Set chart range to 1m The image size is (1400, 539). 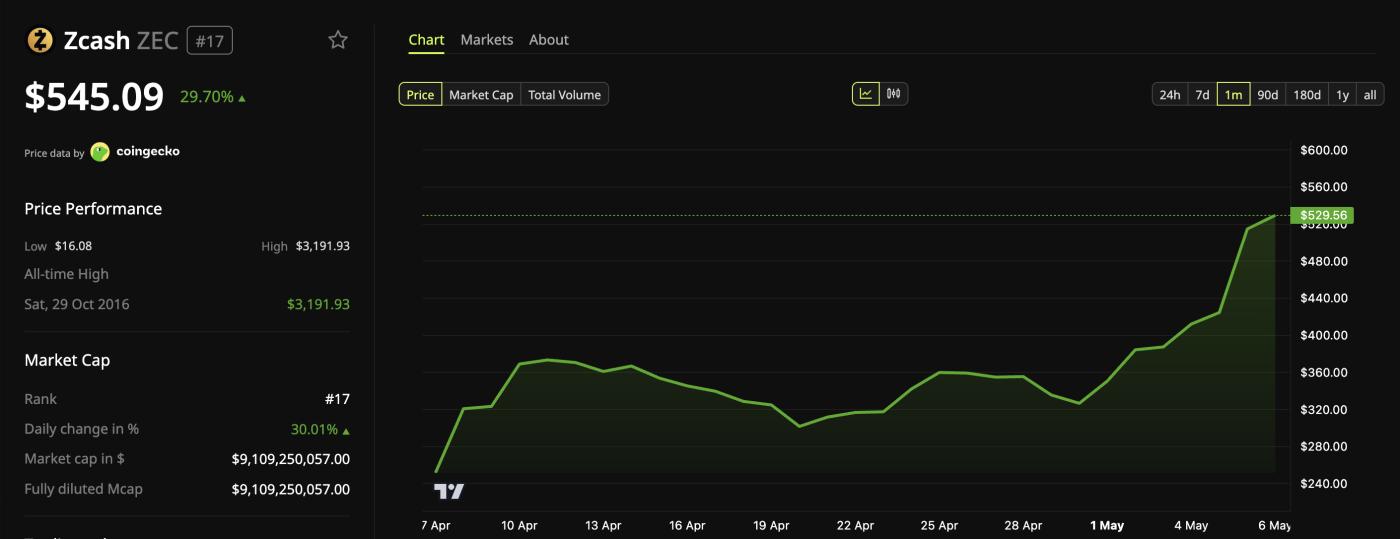pyautogui.click(x=1233, y=95)
